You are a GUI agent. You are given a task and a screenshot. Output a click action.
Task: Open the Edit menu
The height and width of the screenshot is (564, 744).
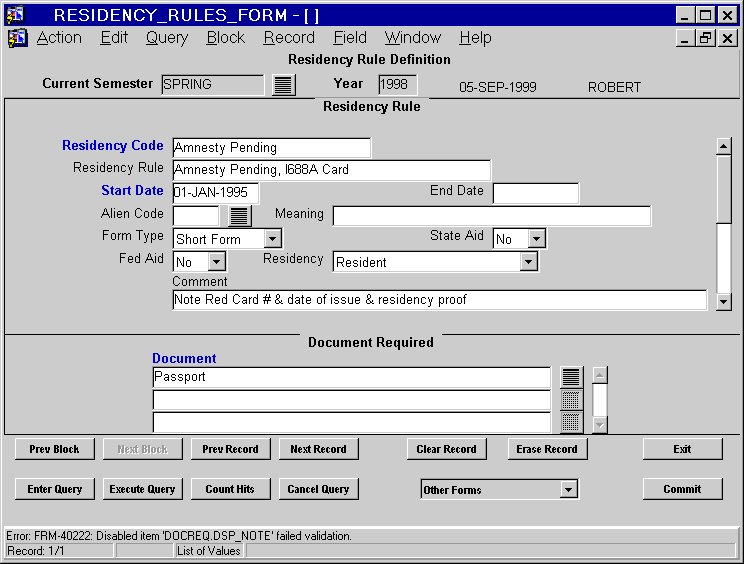tap(114, 37)
